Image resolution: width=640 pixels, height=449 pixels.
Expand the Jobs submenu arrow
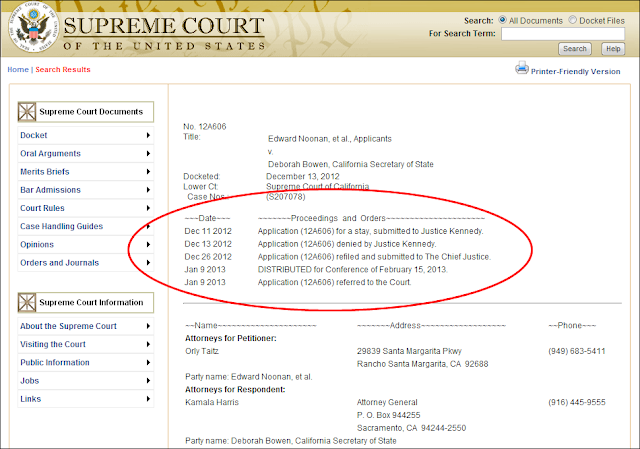click(148, 380)
